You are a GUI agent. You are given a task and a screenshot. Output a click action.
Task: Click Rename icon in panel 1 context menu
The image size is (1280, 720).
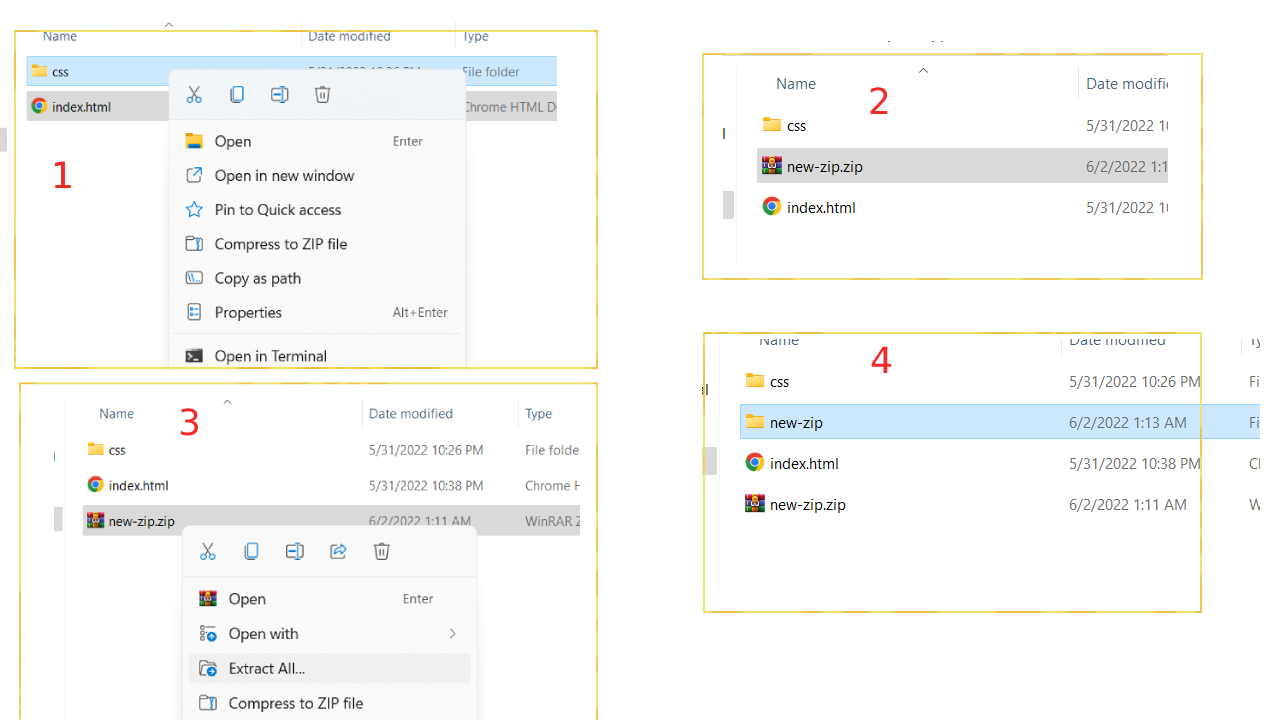280,94
